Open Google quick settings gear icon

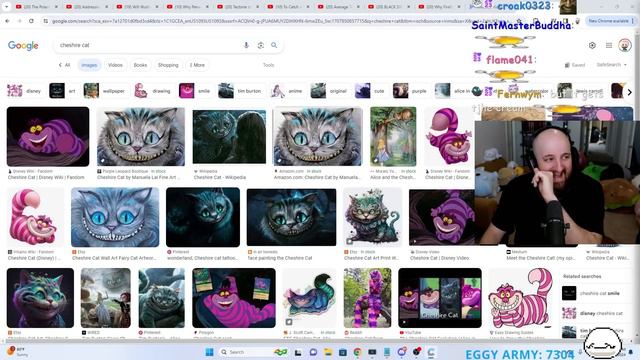point(592,45)
